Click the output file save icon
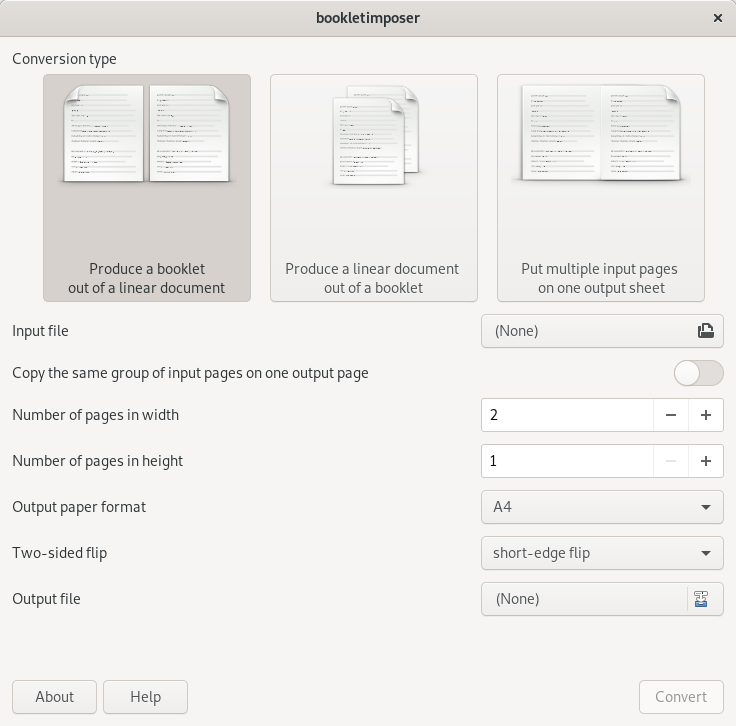 701,599
